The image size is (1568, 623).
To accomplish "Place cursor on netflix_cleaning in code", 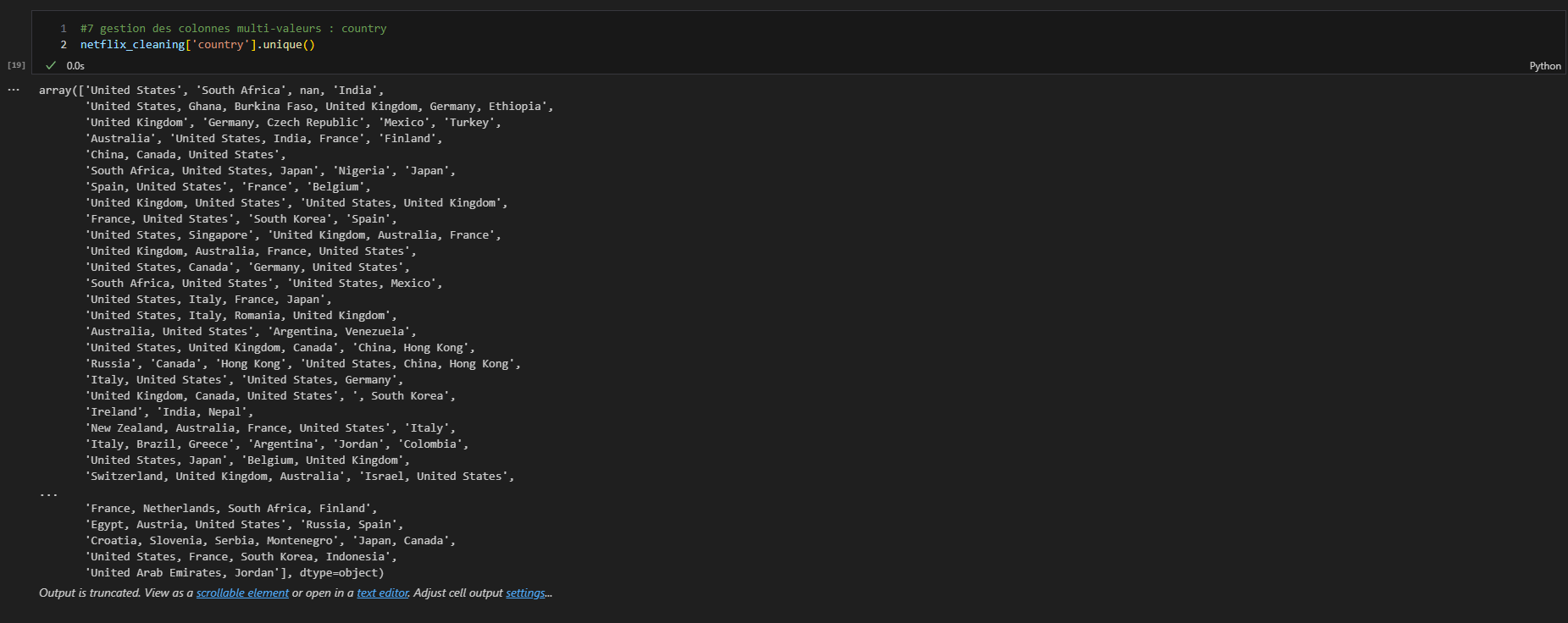I will 132,45.
